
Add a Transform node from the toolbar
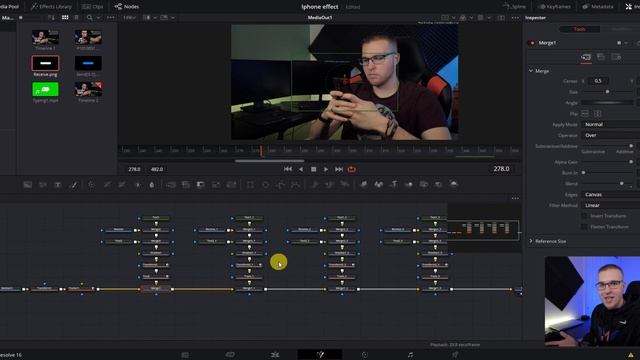coord(231,185)
